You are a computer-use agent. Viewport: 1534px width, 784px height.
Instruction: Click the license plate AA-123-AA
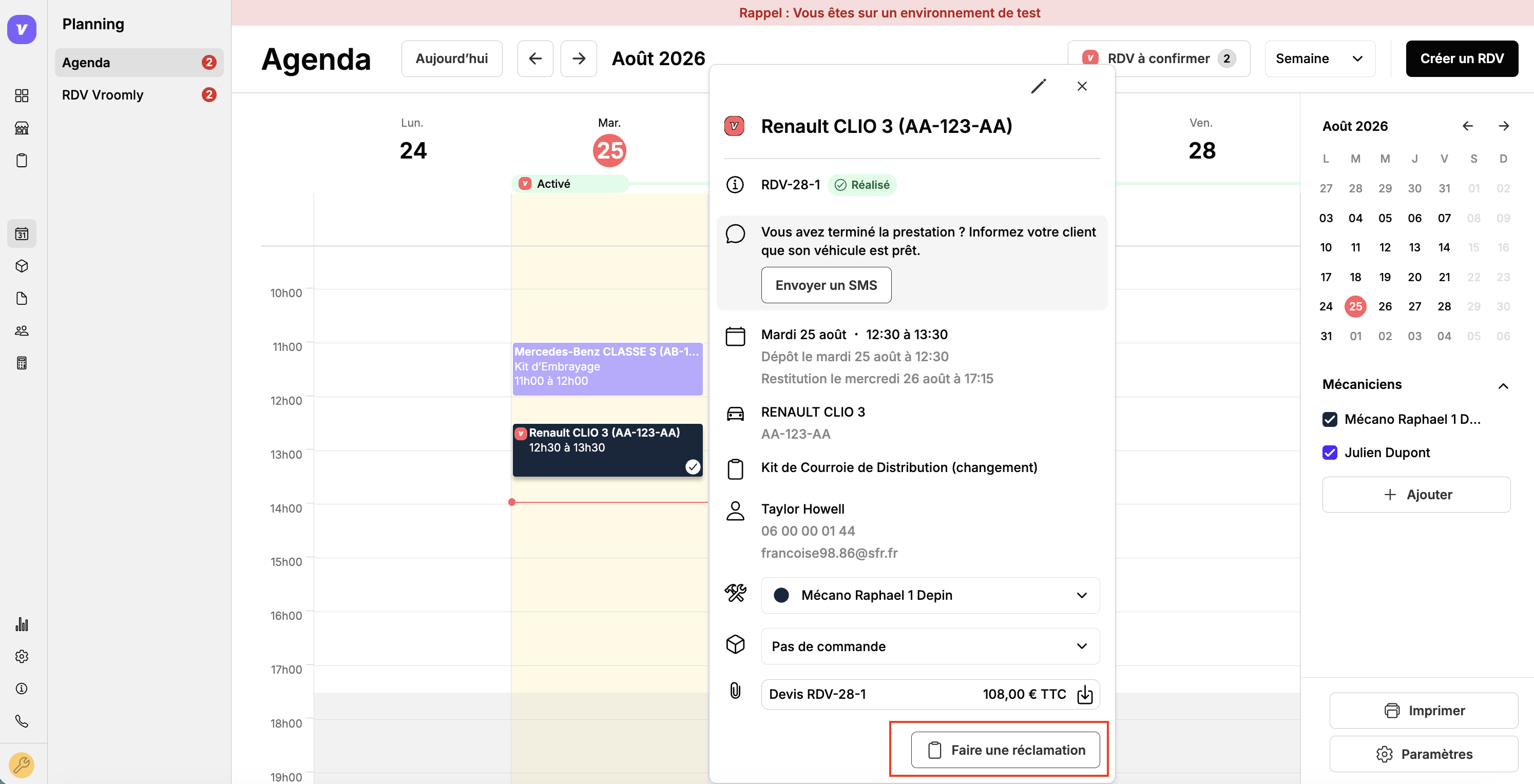(796, 434)
